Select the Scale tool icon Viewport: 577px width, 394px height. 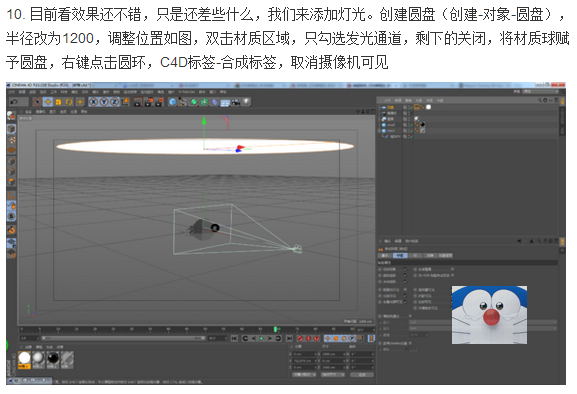[58, 102]
